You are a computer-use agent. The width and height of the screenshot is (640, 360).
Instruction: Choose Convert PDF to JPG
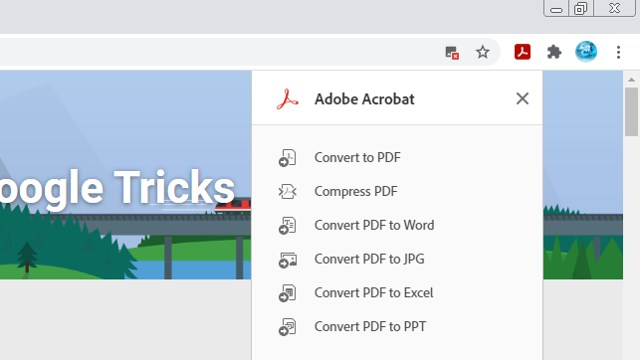(369, 259)
